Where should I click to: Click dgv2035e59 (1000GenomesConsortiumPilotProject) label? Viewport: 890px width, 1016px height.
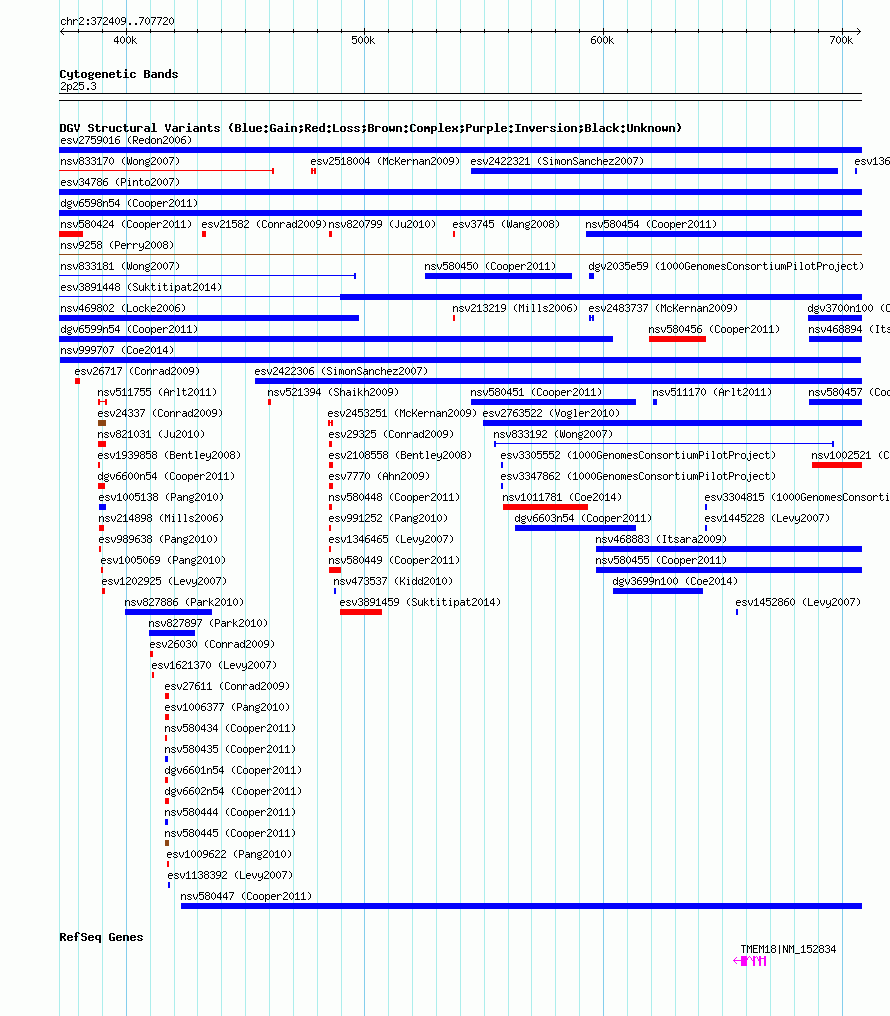[x=726, y=266]
